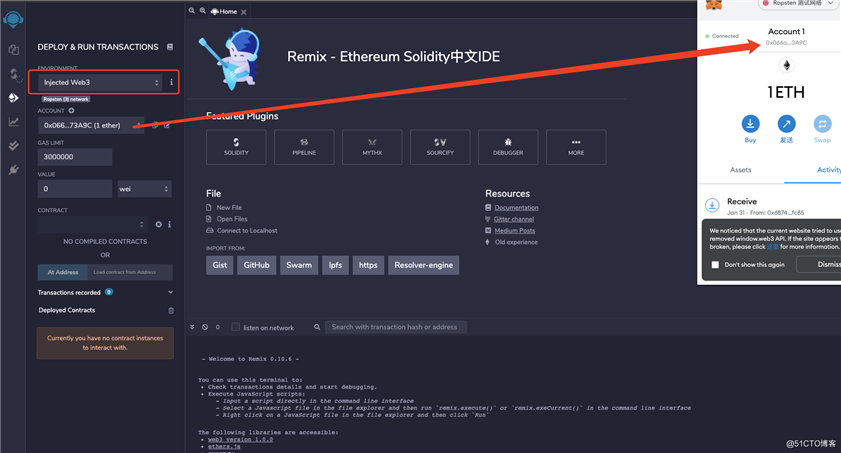Click the More plugins button
Screen dimensions: 841x453
[576, 147]
